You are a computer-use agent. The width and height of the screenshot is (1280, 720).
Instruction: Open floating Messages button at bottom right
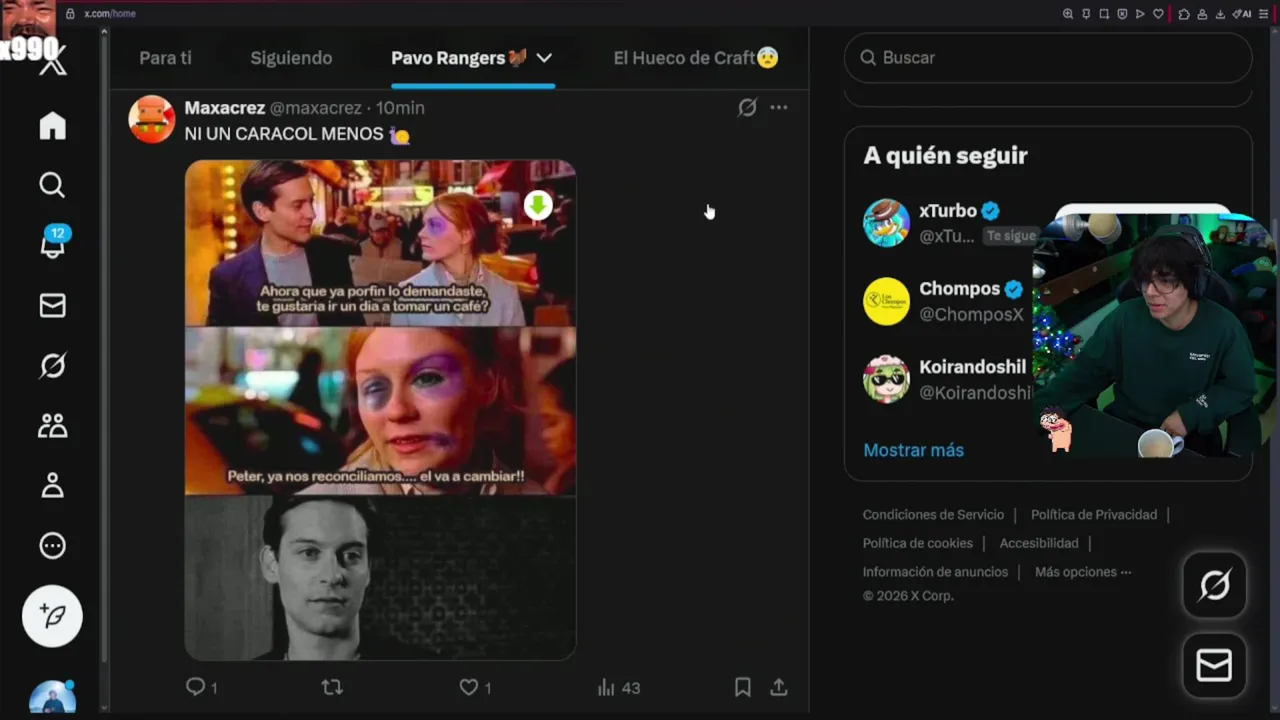pyautogui.click(x=1214, y=665)
